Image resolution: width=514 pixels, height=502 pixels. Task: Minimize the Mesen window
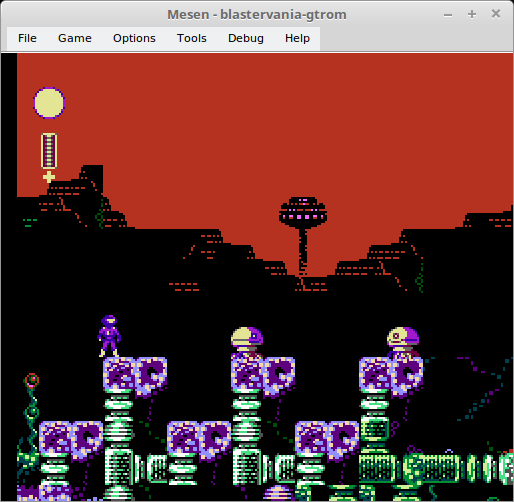click(448, 15)
